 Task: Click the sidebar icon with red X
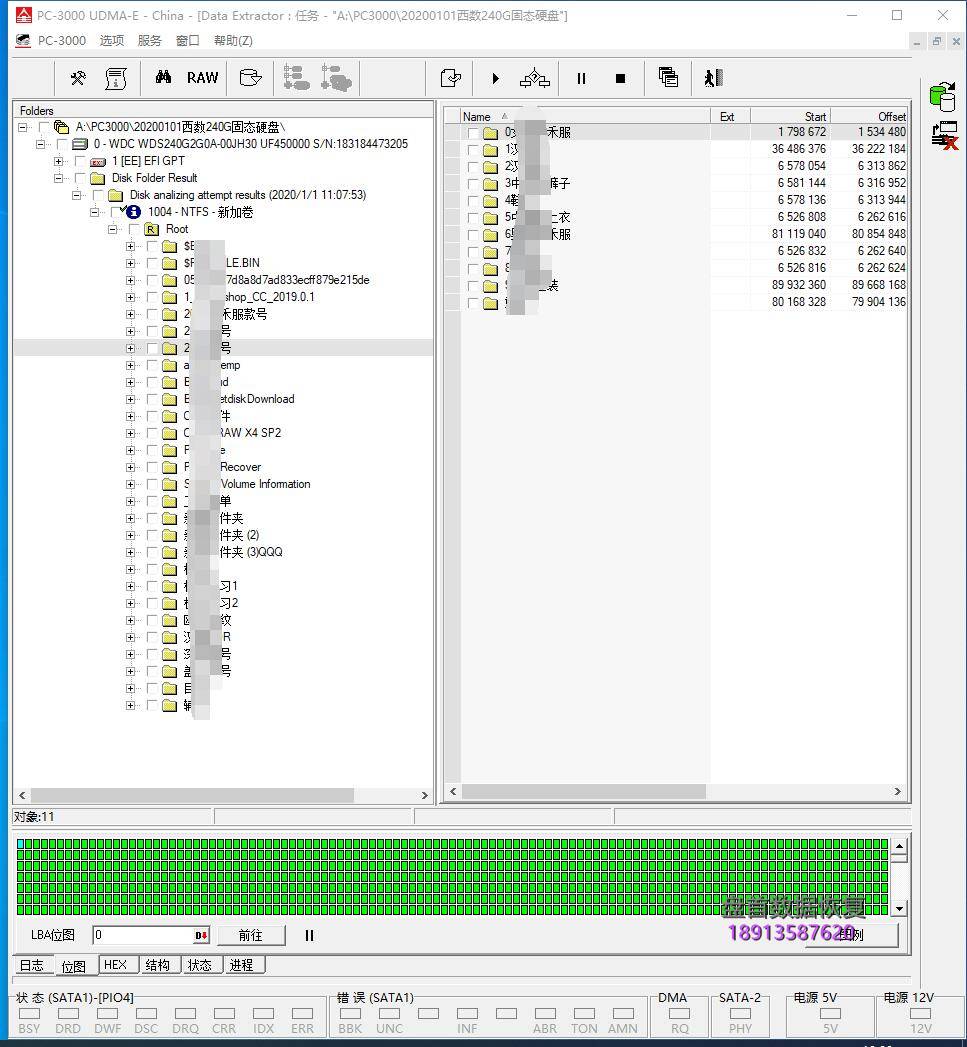945,136
